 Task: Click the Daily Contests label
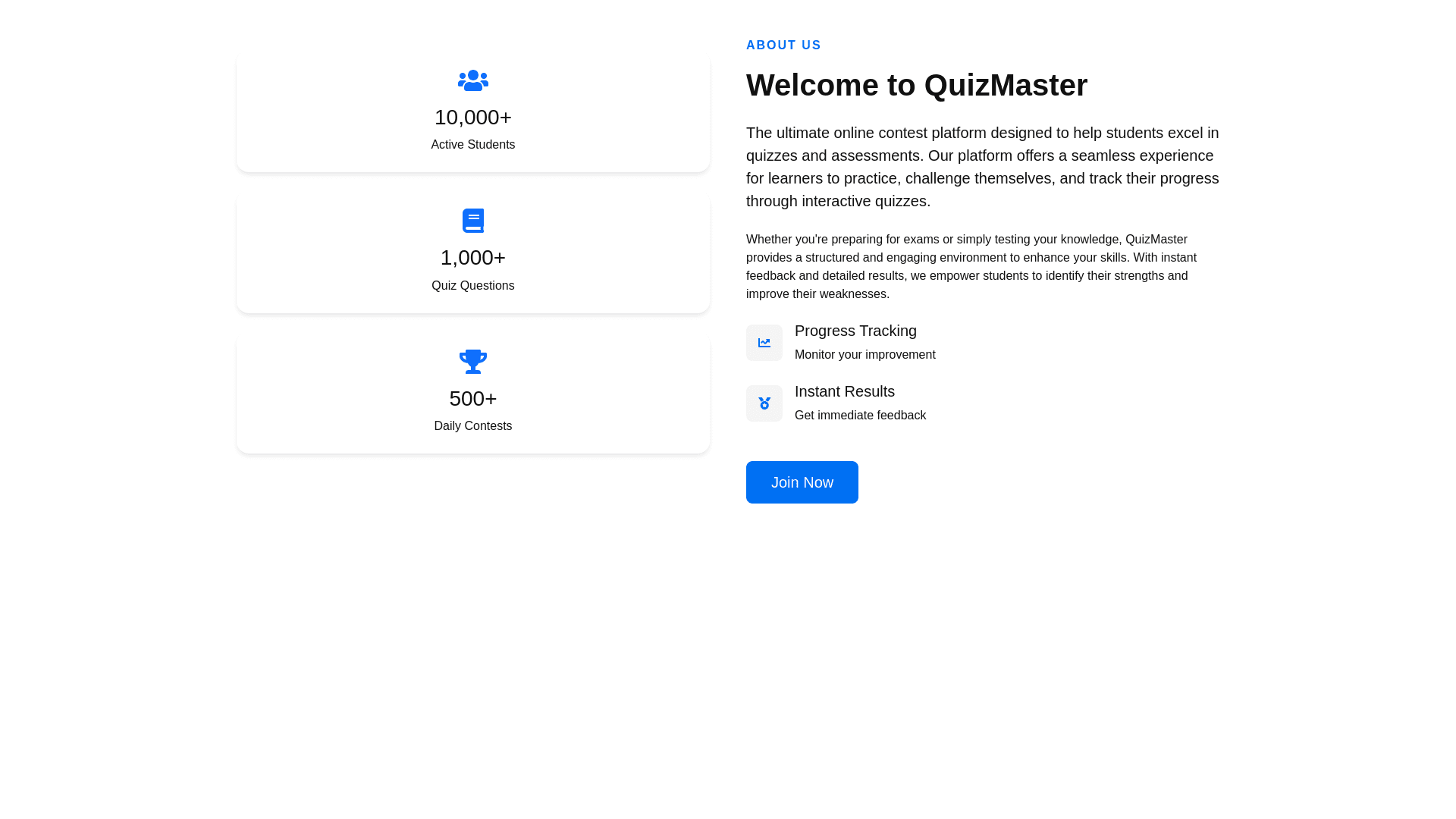click(472, 426)
